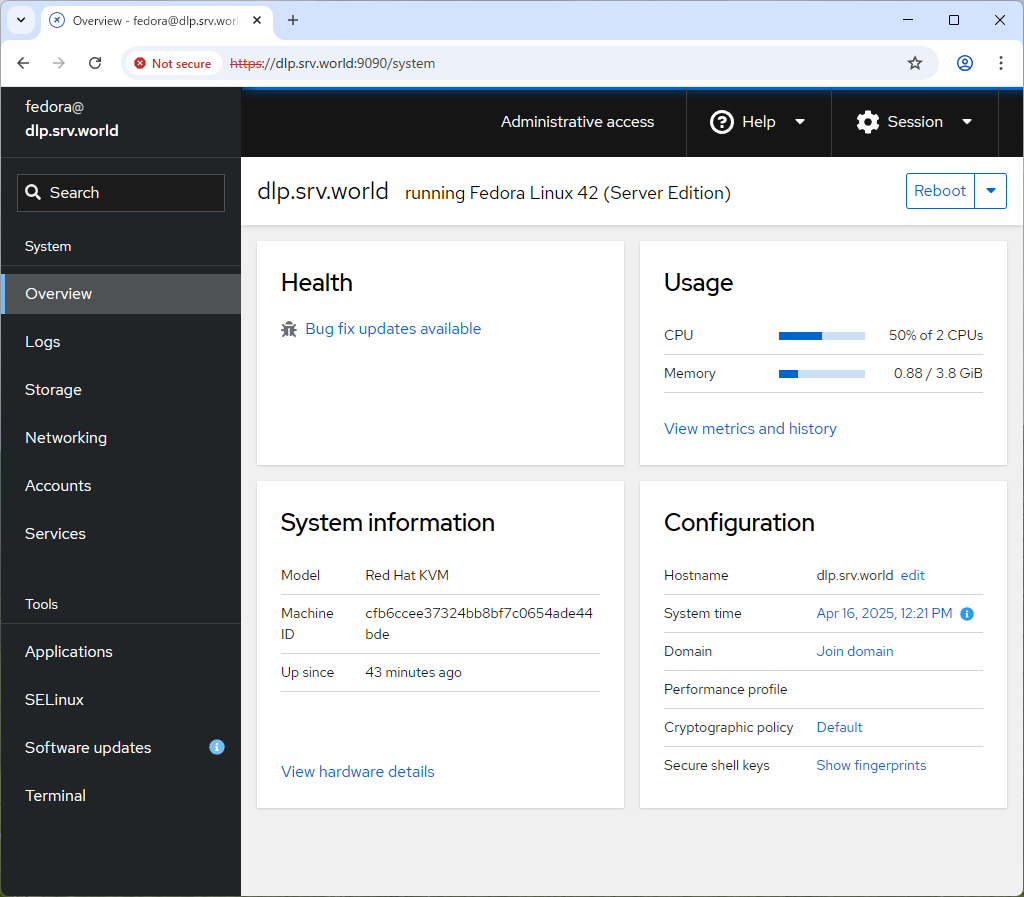Show SSH key fingerprints
Screen dimensions: 1024x897
point(871,765)
